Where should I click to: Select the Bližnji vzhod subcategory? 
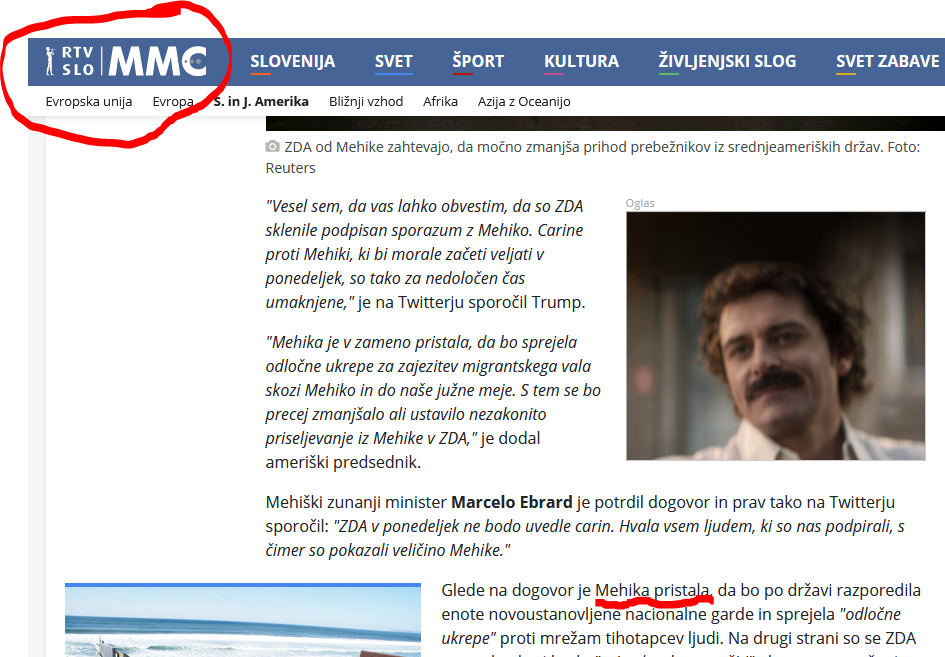pos(366,101)
